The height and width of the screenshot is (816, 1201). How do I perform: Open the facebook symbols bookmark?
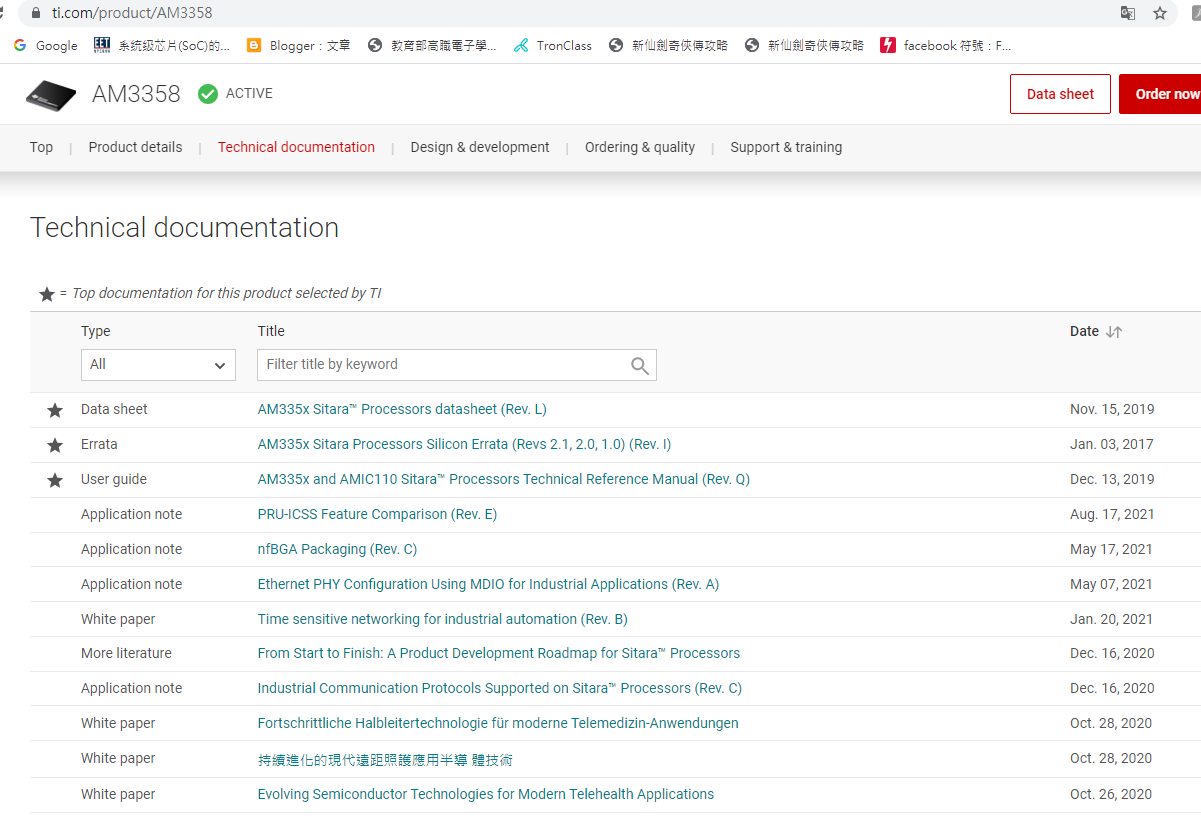coord(945,45)
